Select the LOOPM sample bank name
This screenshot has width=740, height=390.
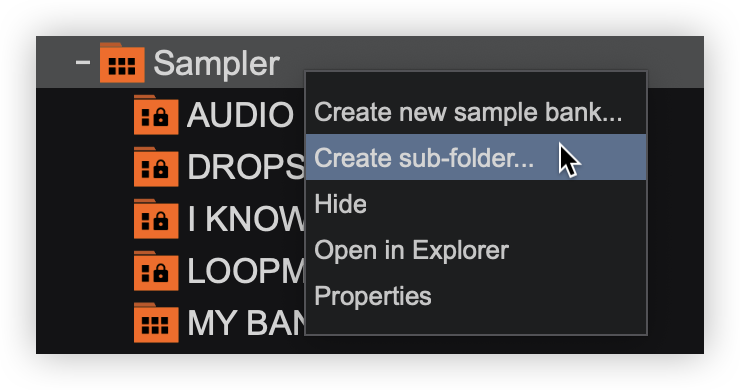point(246,271)
